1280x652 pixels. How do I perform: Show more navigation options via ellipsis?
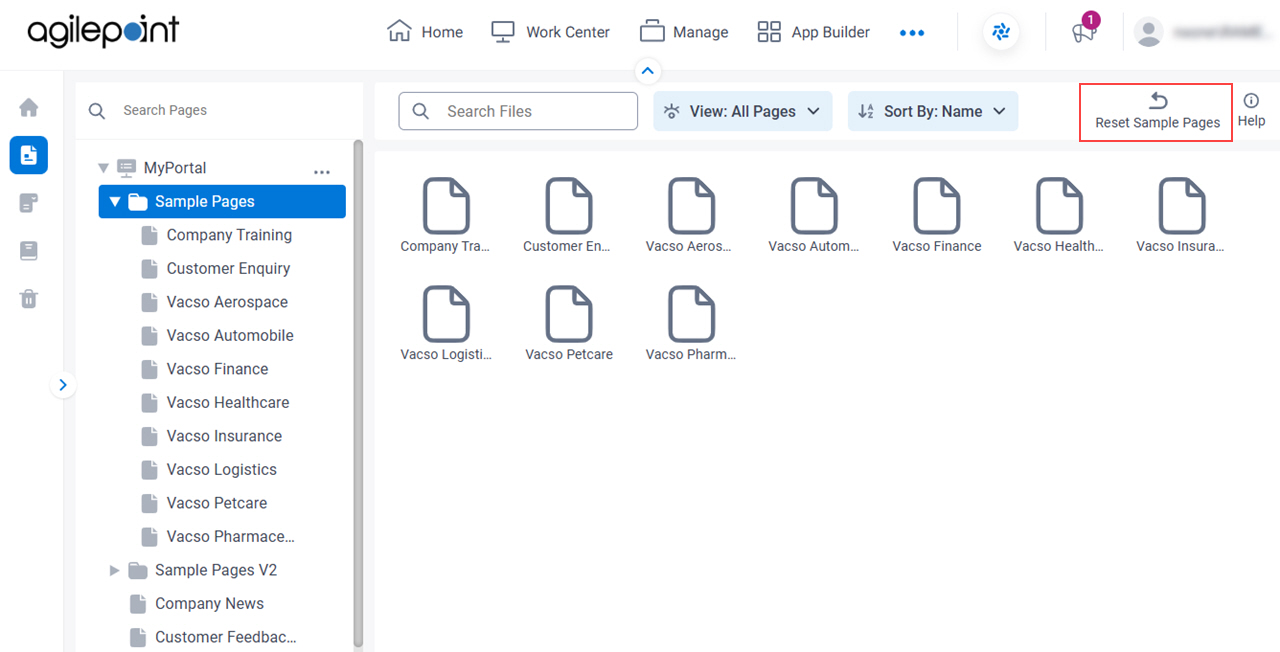912,33
